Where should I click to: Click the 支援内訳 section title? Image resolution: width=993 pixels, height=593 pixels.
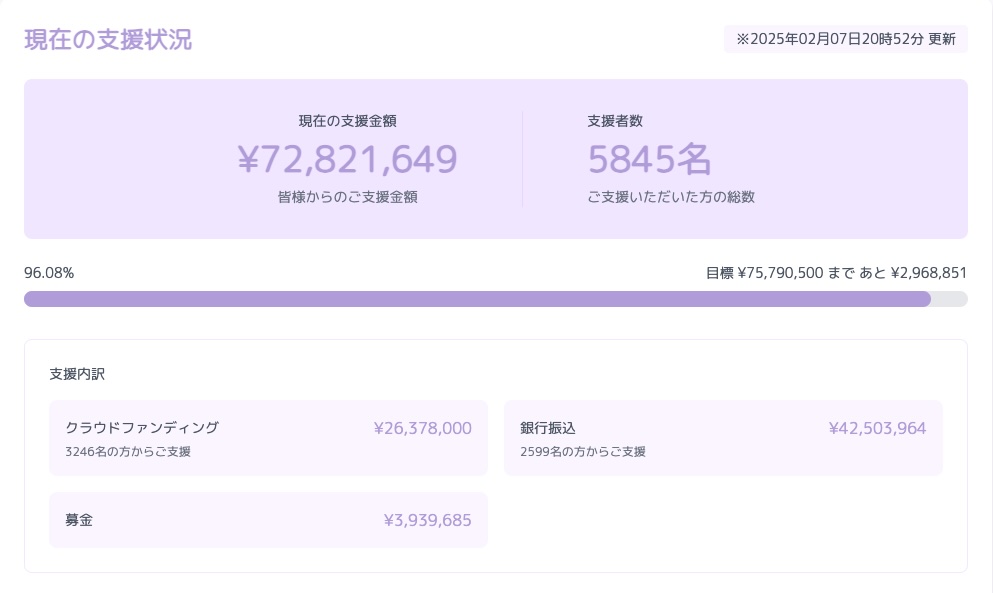click(x=77, y=374)
